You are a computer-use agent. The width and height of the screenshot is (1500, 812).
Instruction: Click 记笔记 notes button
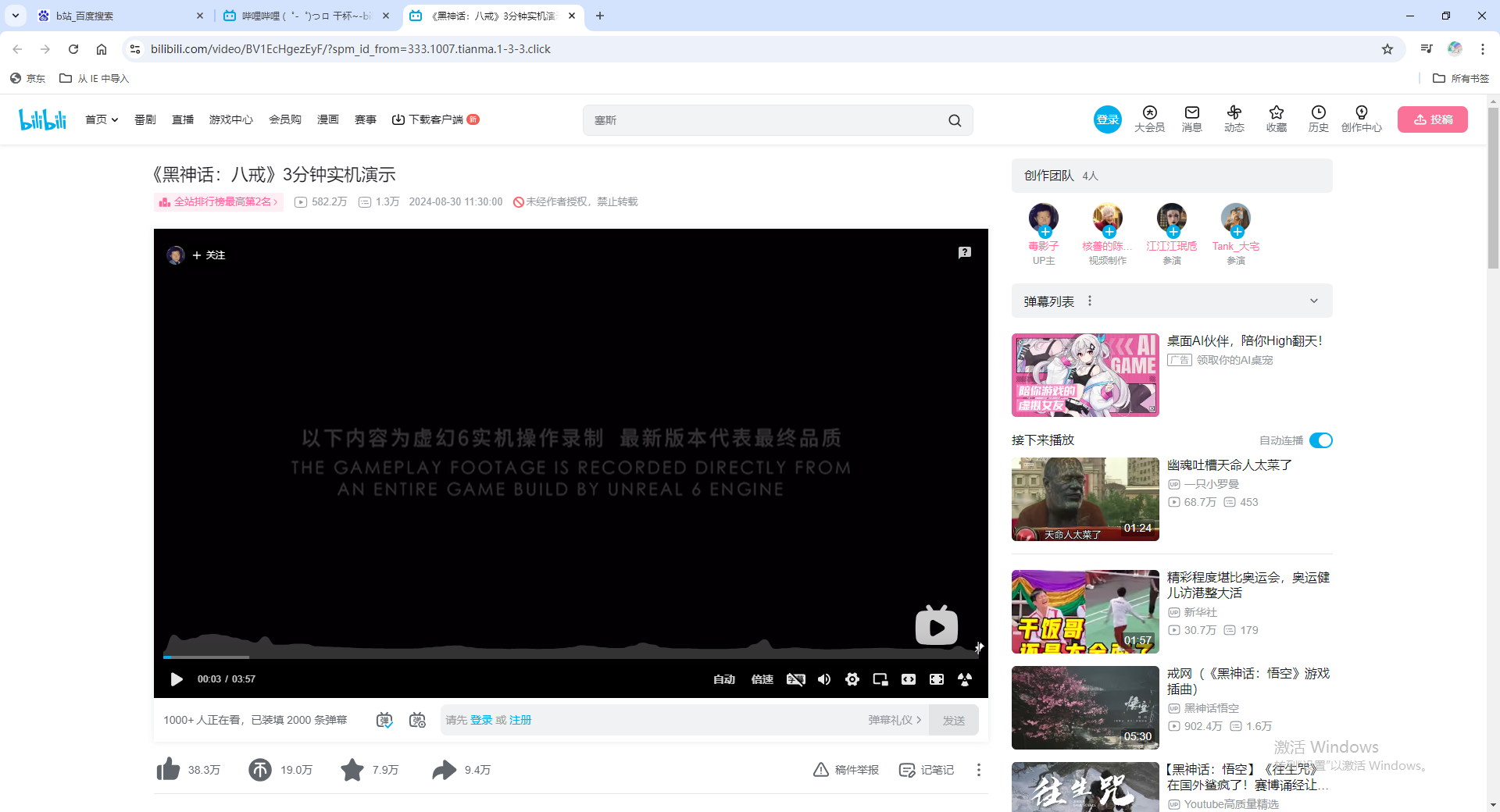pos(927,770)
